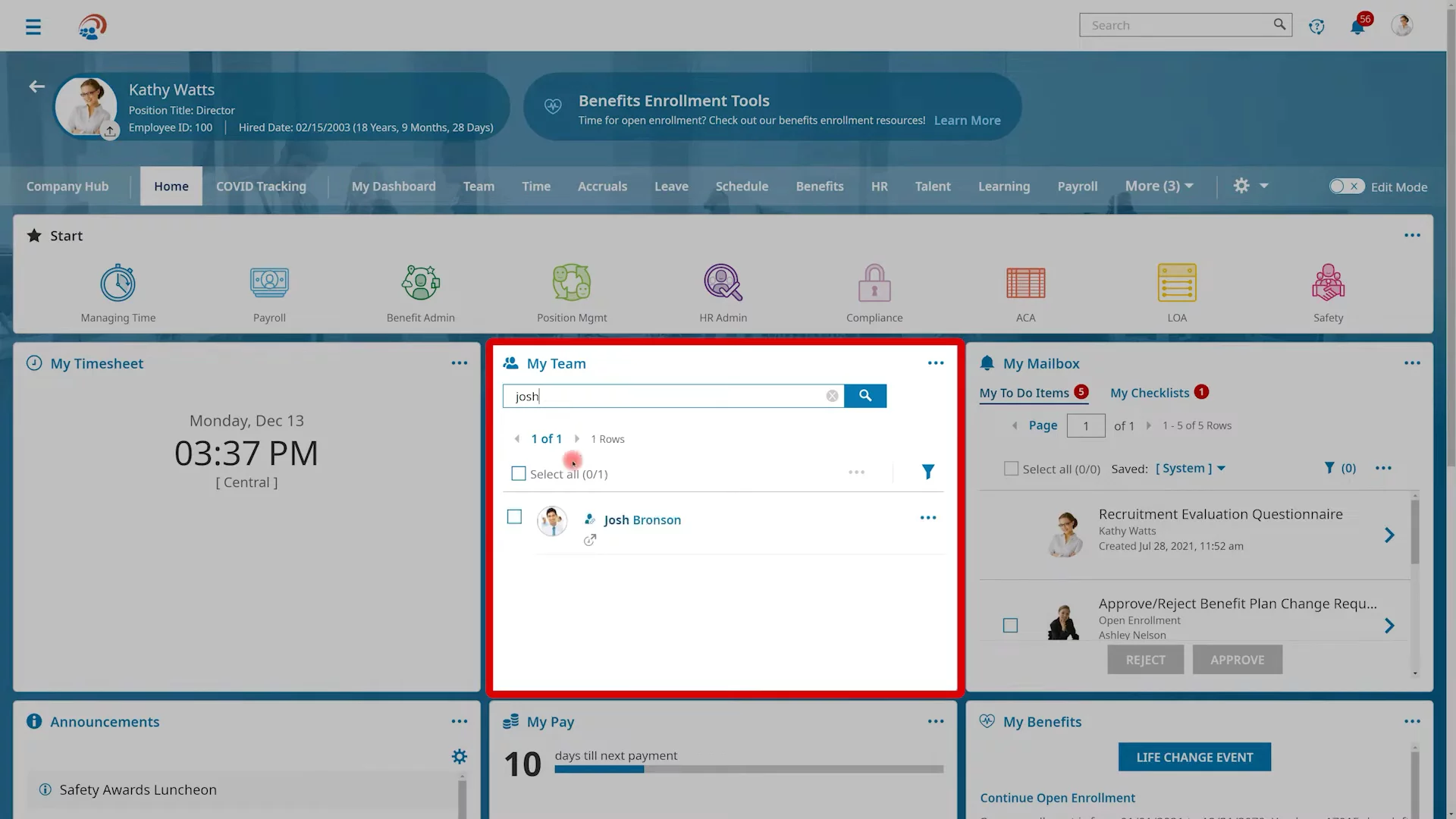
Task: Clear the josh search text
Action: 832,396
